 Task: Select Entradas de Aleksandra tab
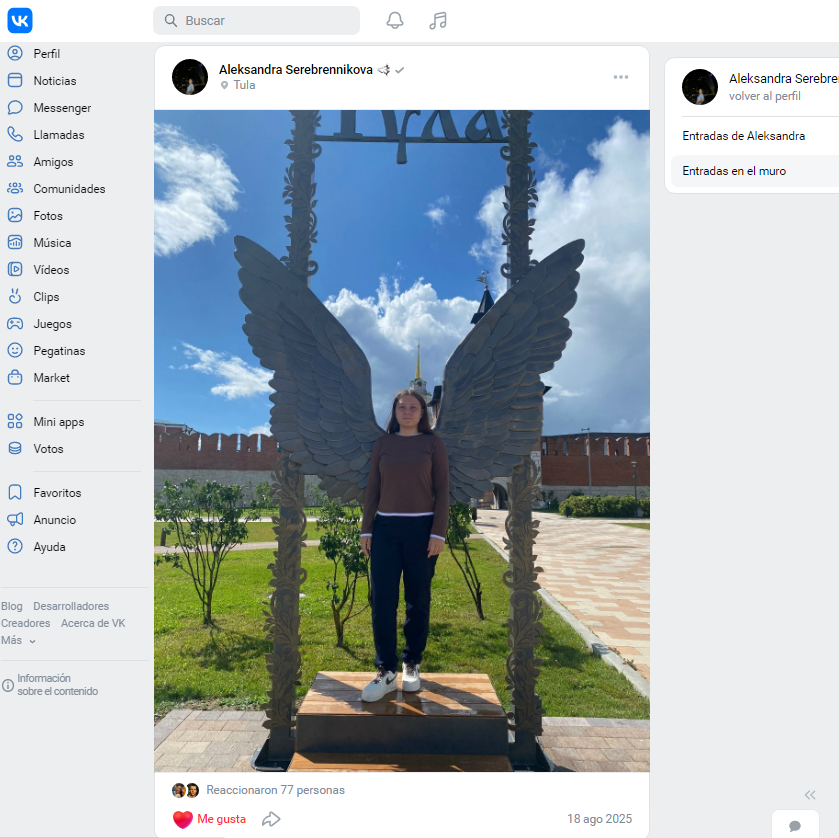pos(743,136)
